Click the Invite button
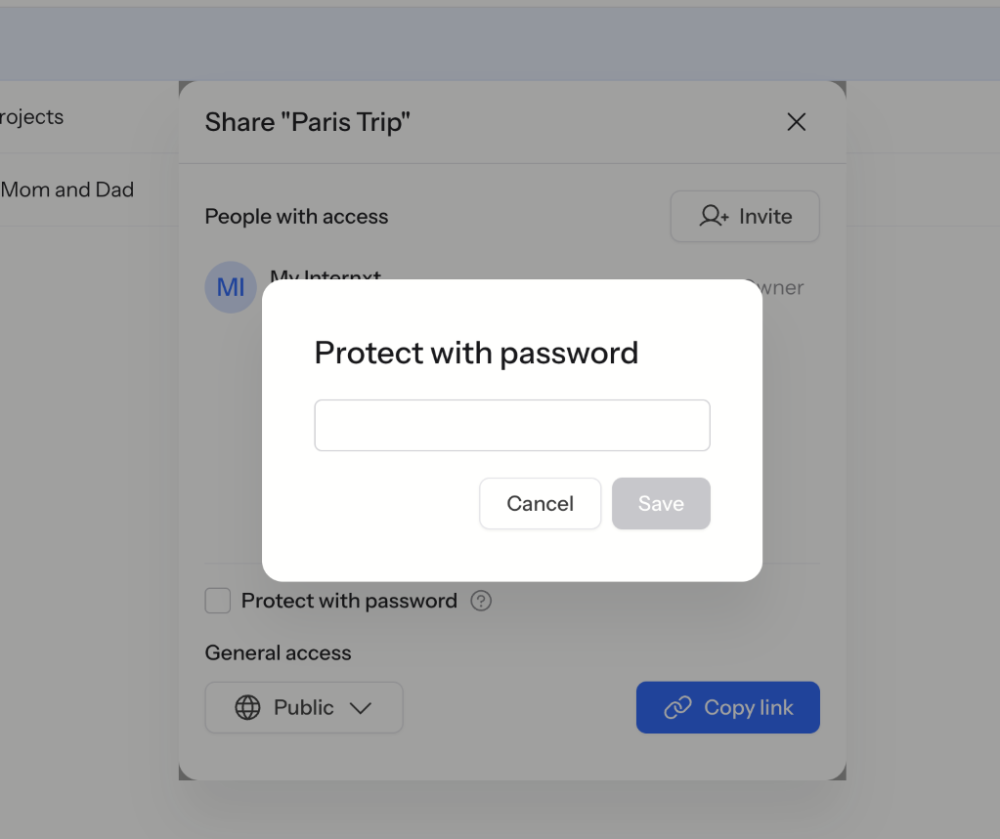 click(745, 216)
